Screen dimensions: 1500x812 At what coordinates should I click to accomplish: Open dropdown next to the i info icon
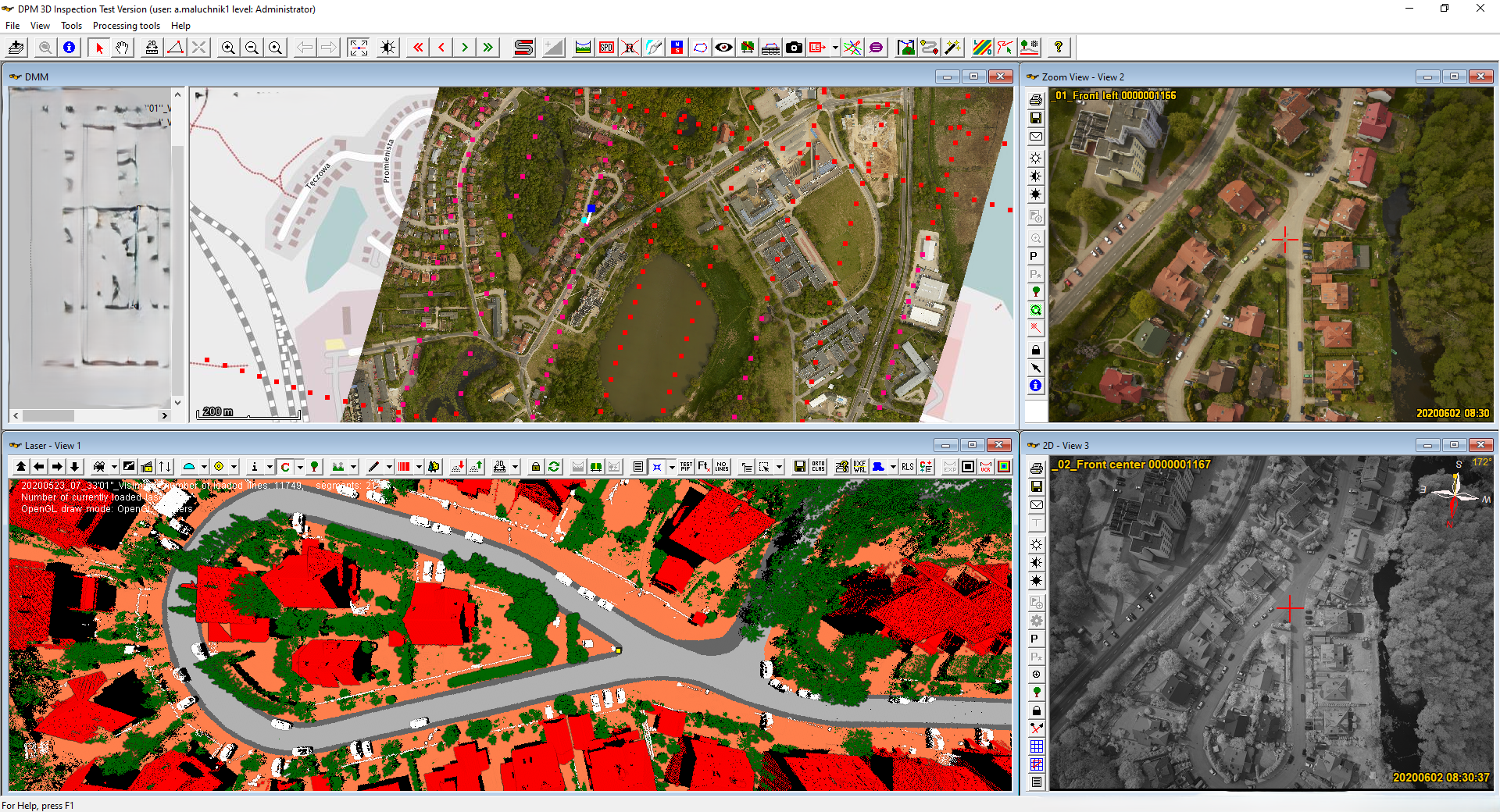click(x=270, y=467)
